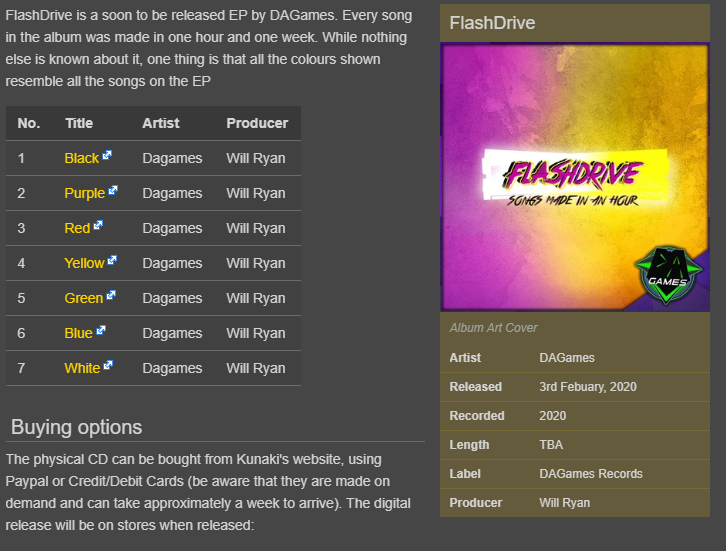Viewport: 726px width, 551px height.
Task: Open the Yellow song link
Action: click(84, 263)
